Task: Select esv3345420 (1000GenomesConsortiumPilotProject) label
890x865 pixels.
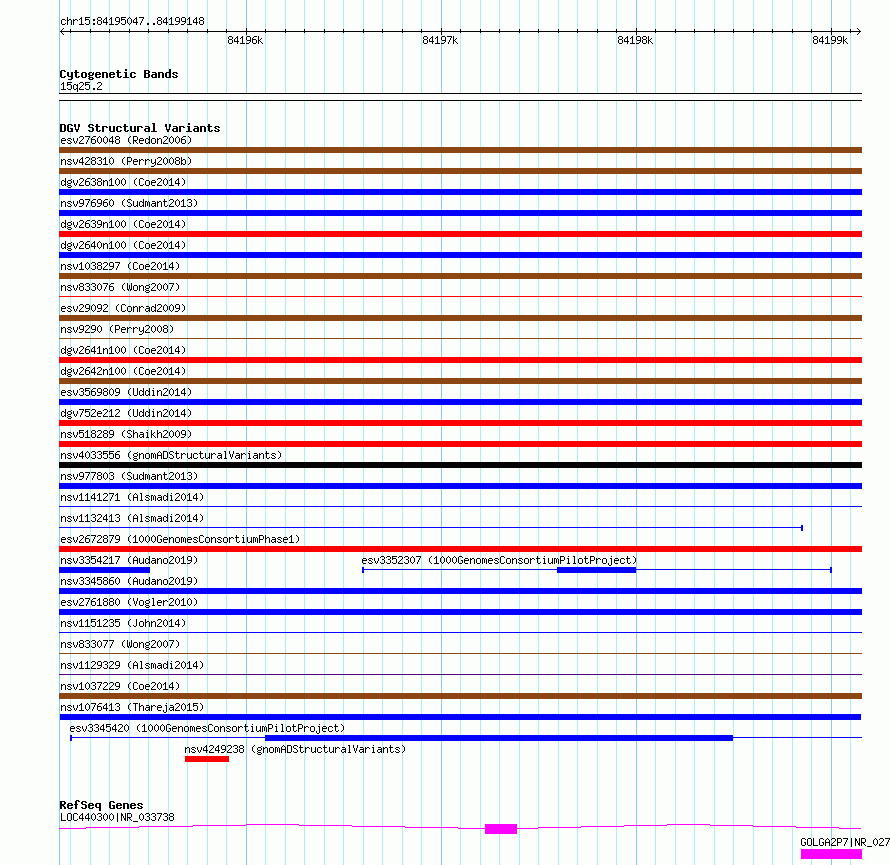Action: [207, 728]
